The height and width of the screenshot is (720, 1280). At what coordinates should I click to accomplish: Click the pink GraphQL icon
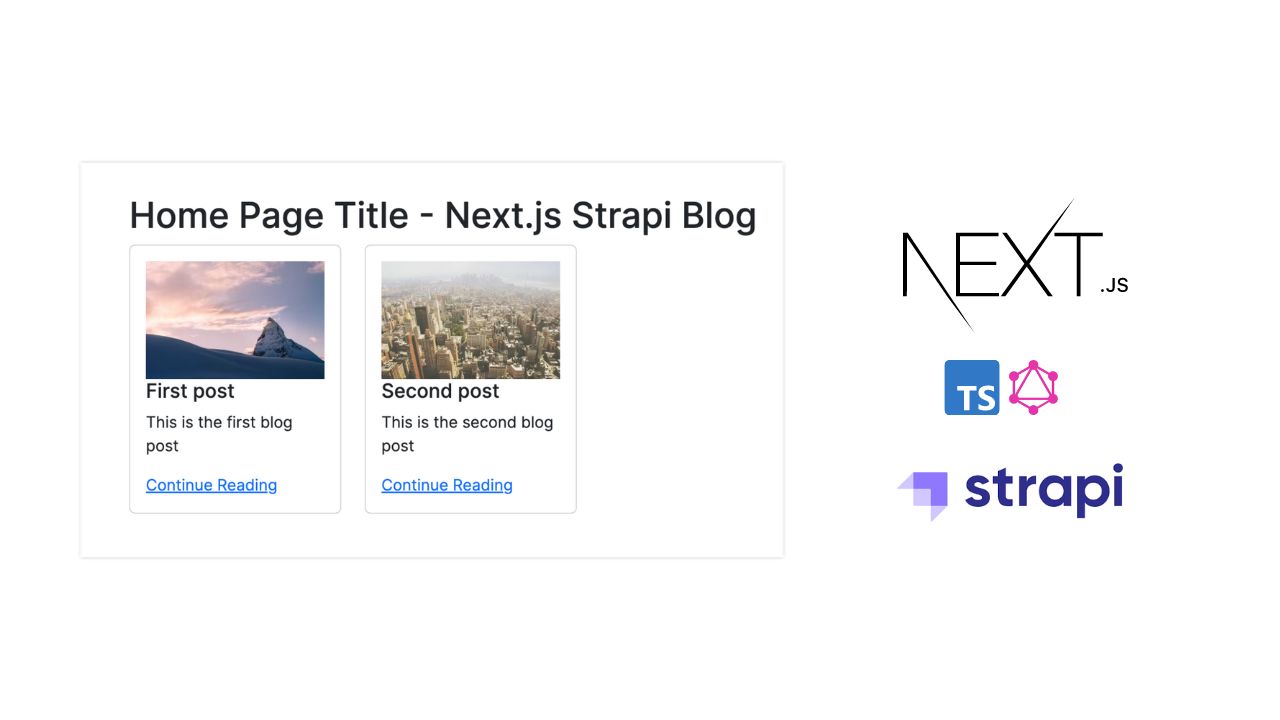[1033, 387]
